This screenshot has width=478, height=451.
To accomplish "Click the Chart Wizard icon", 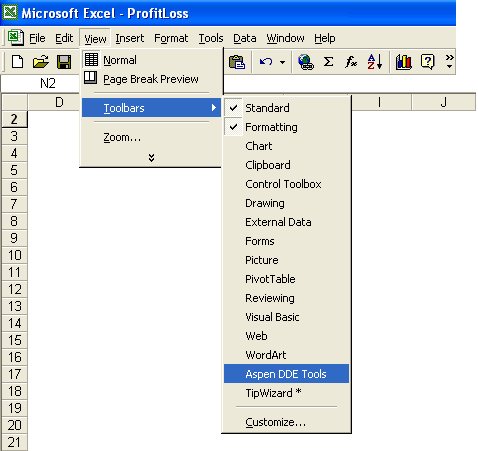I will tap(403, 62).
